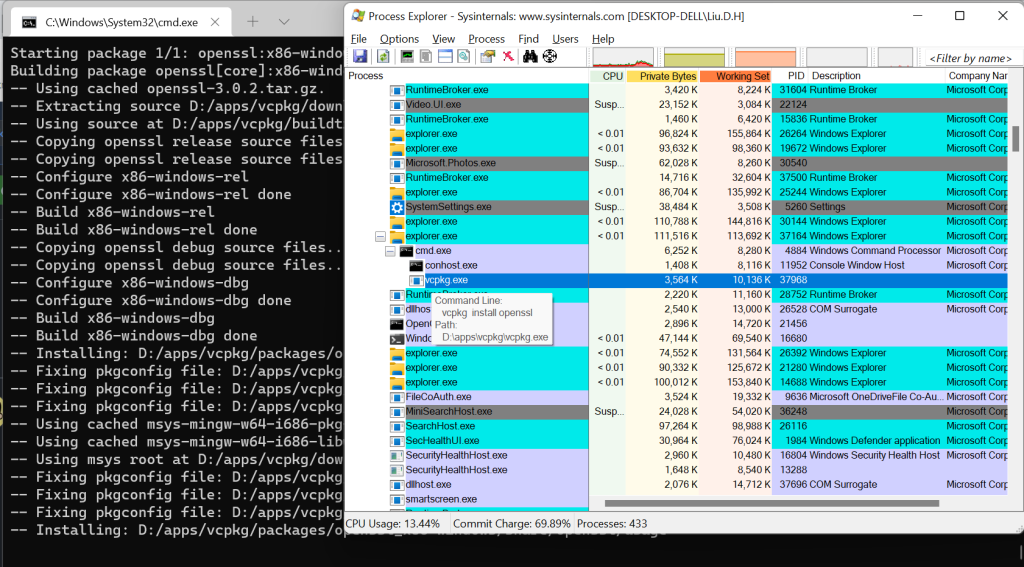Viewport: 1024px width, 567px height.
Task: Click the yellow commit history mini graph
Action: pos(694,57)
